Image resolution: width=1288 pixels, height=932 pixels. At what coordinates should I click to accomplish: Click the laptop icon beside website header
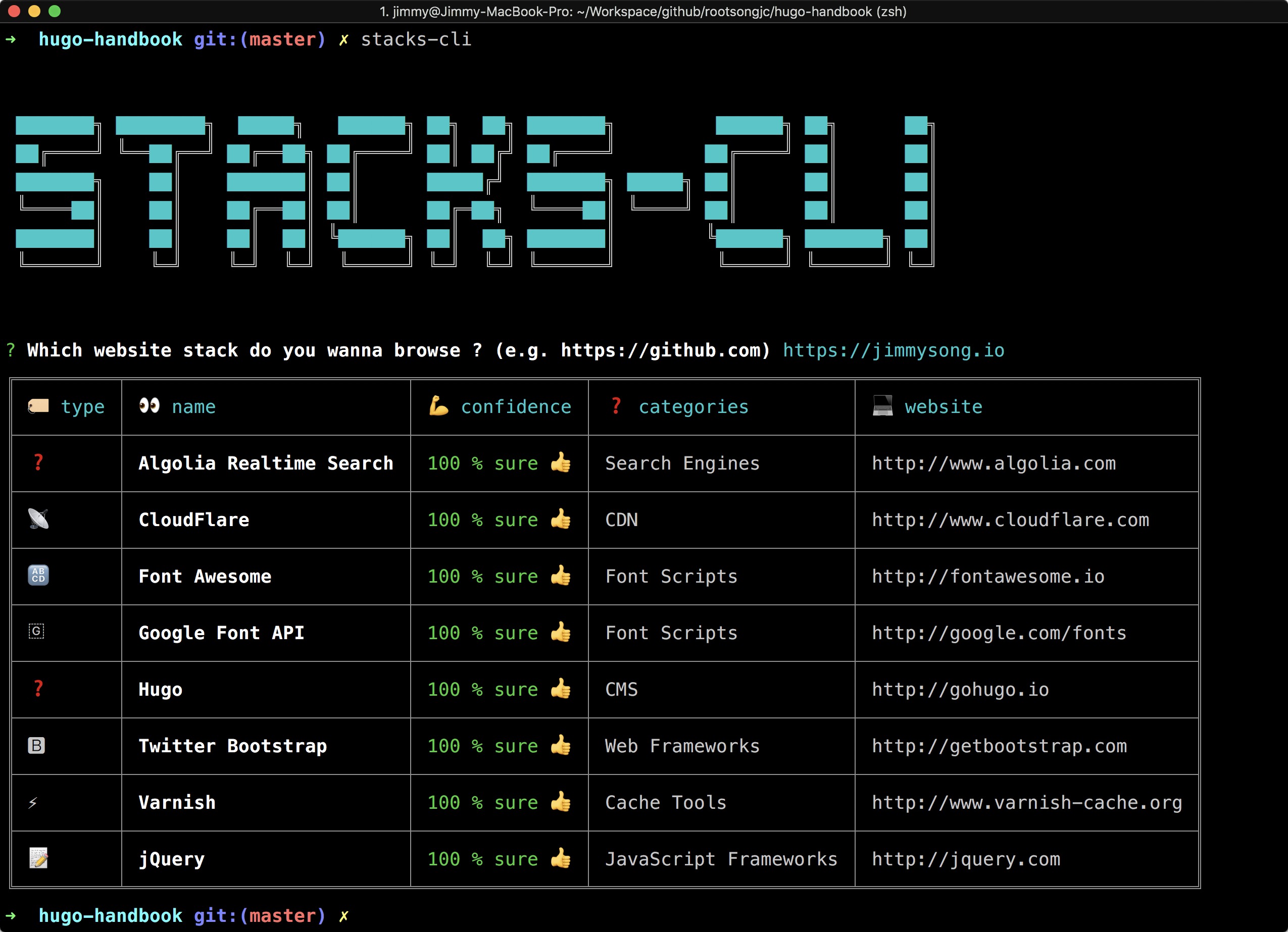point(882,405)
